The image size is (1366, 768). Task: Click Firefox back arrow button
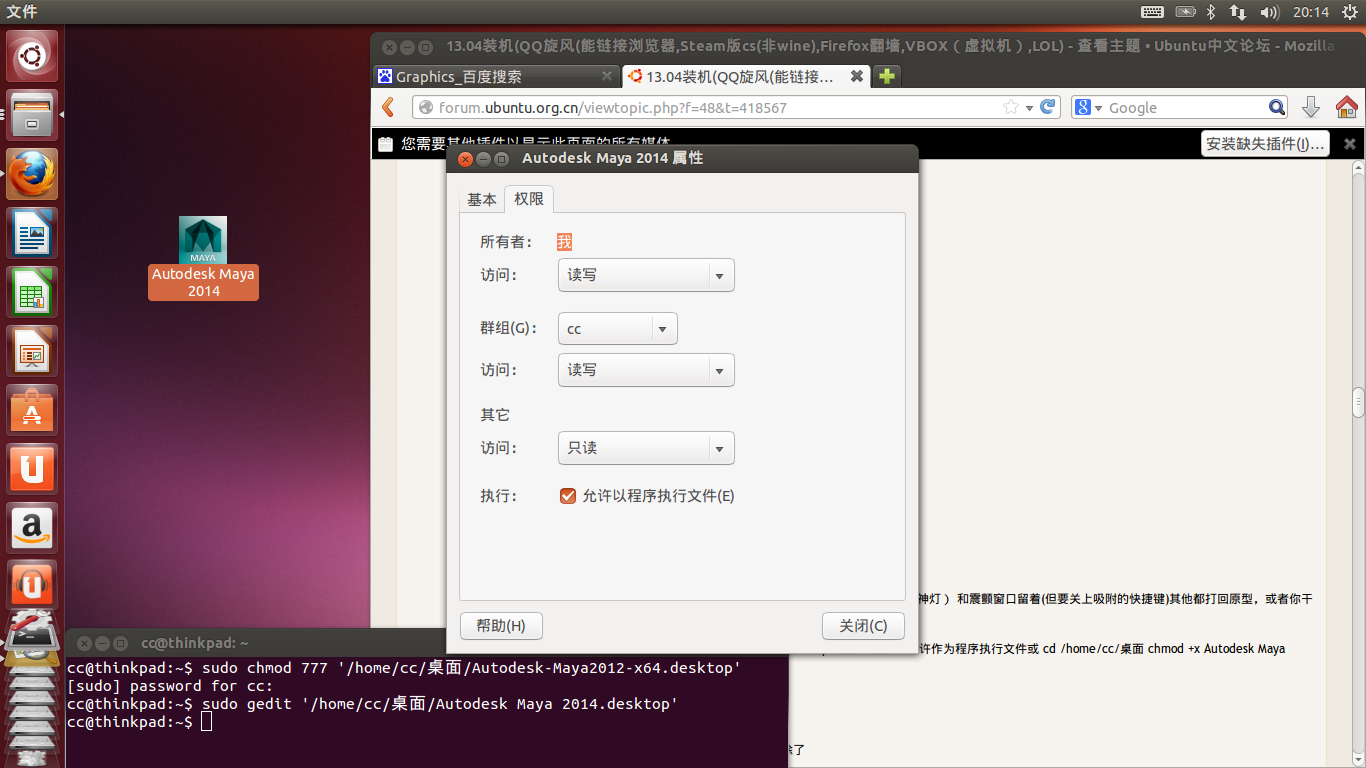[x=389, y=107]
